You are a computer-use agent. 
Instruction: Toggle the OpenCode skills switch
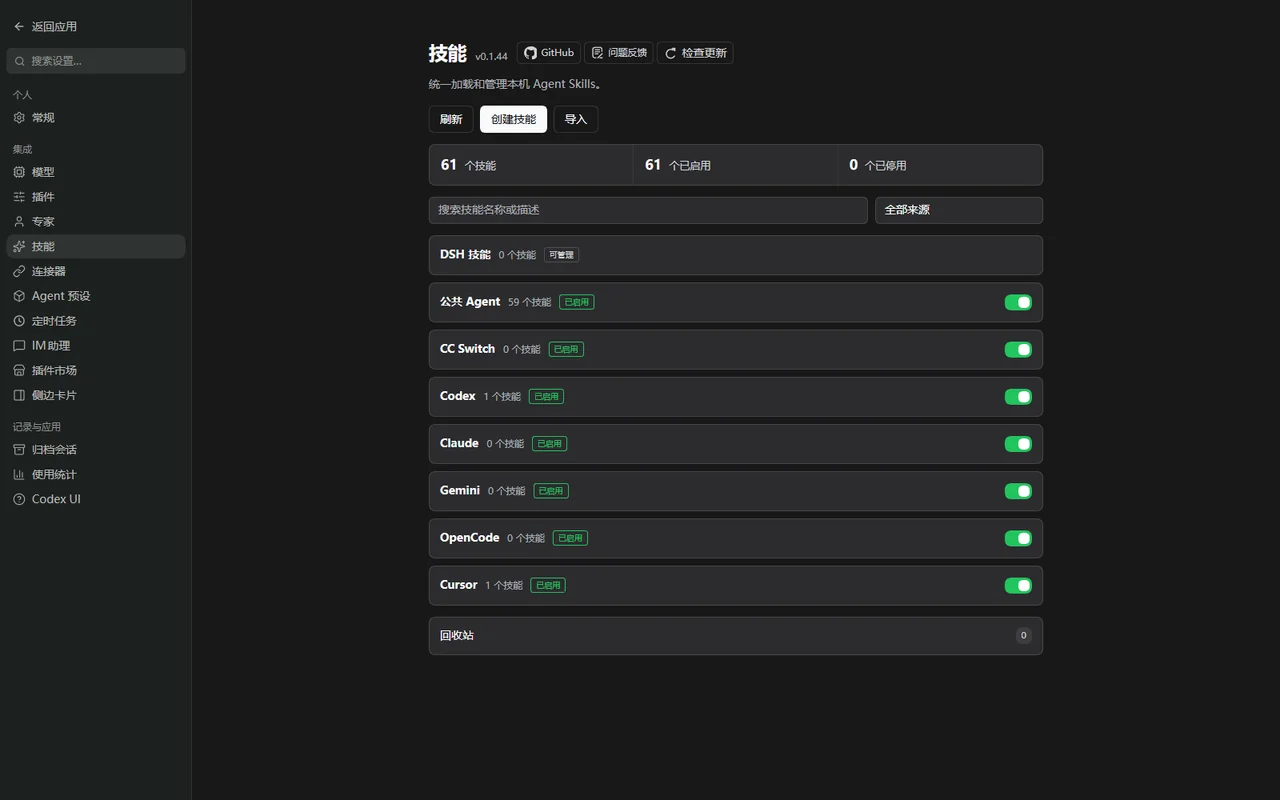[x=1018, y=538]
